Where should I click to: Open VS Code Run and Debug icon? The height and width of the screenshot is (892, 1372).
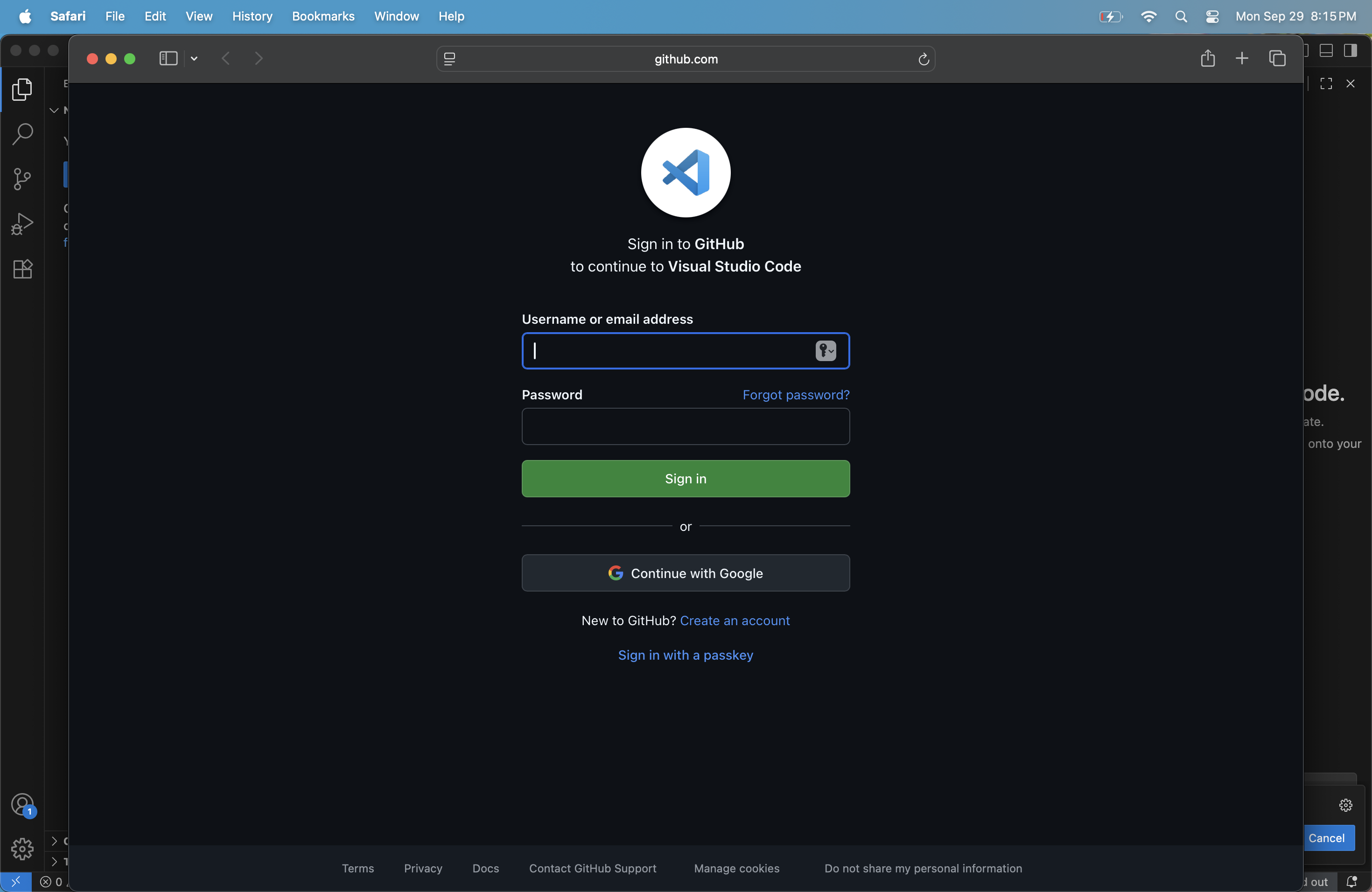point(22,223)
